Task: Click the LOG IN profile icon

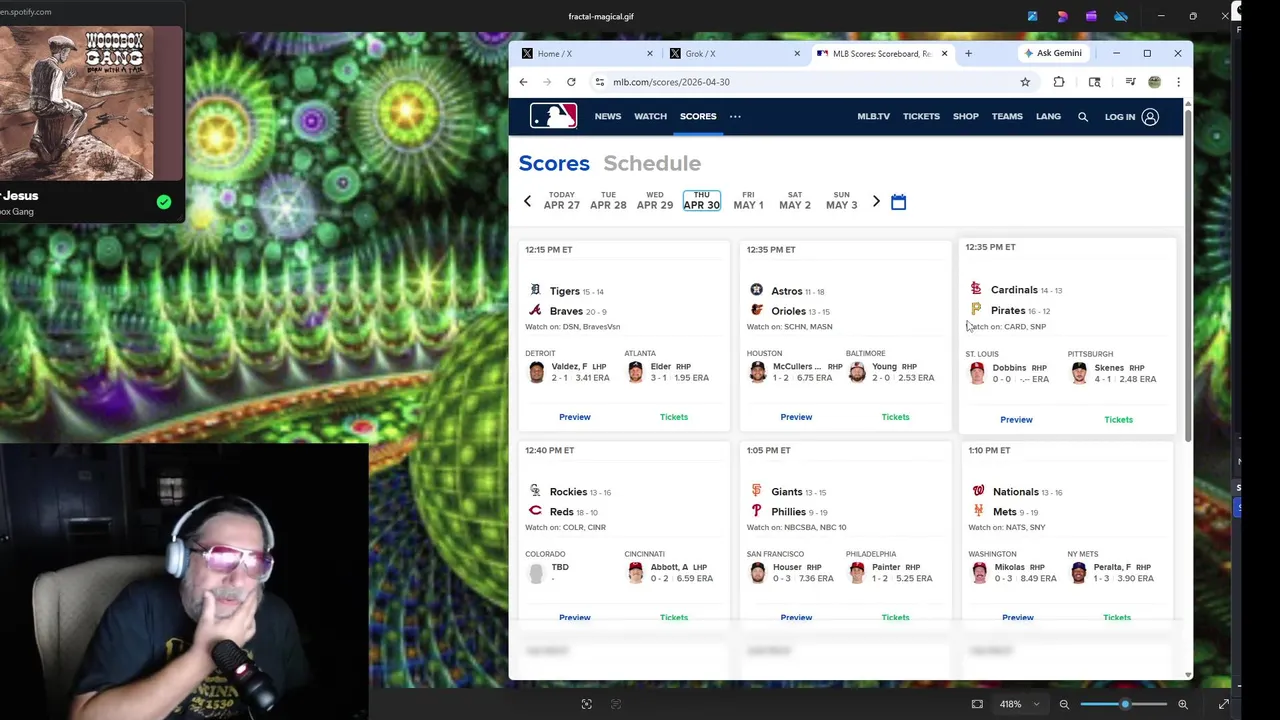Action: [x=1150, y=117]
